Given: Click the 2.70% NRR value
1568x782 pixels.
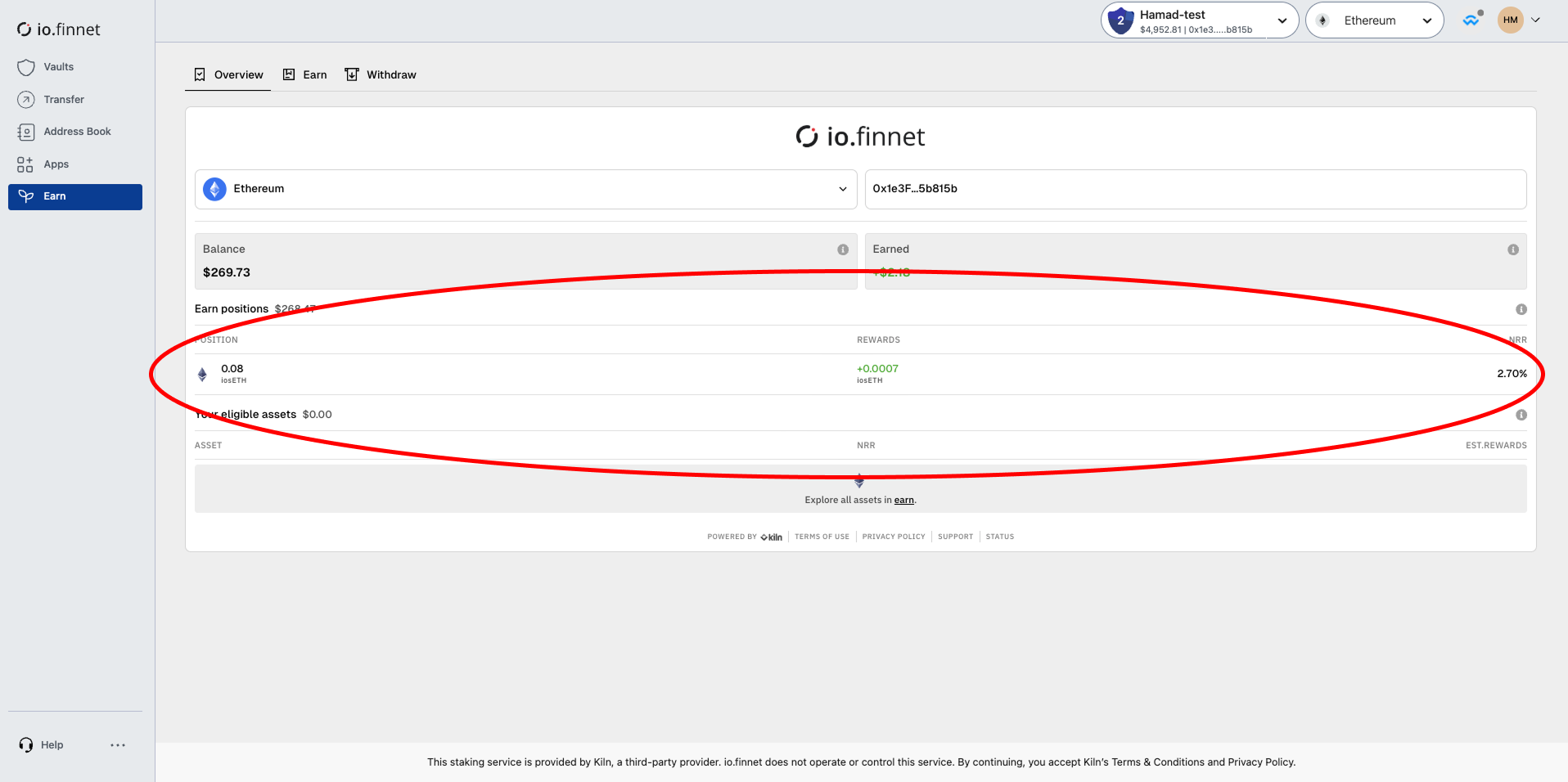Looking at the screenshot, I should [1512, 374].
